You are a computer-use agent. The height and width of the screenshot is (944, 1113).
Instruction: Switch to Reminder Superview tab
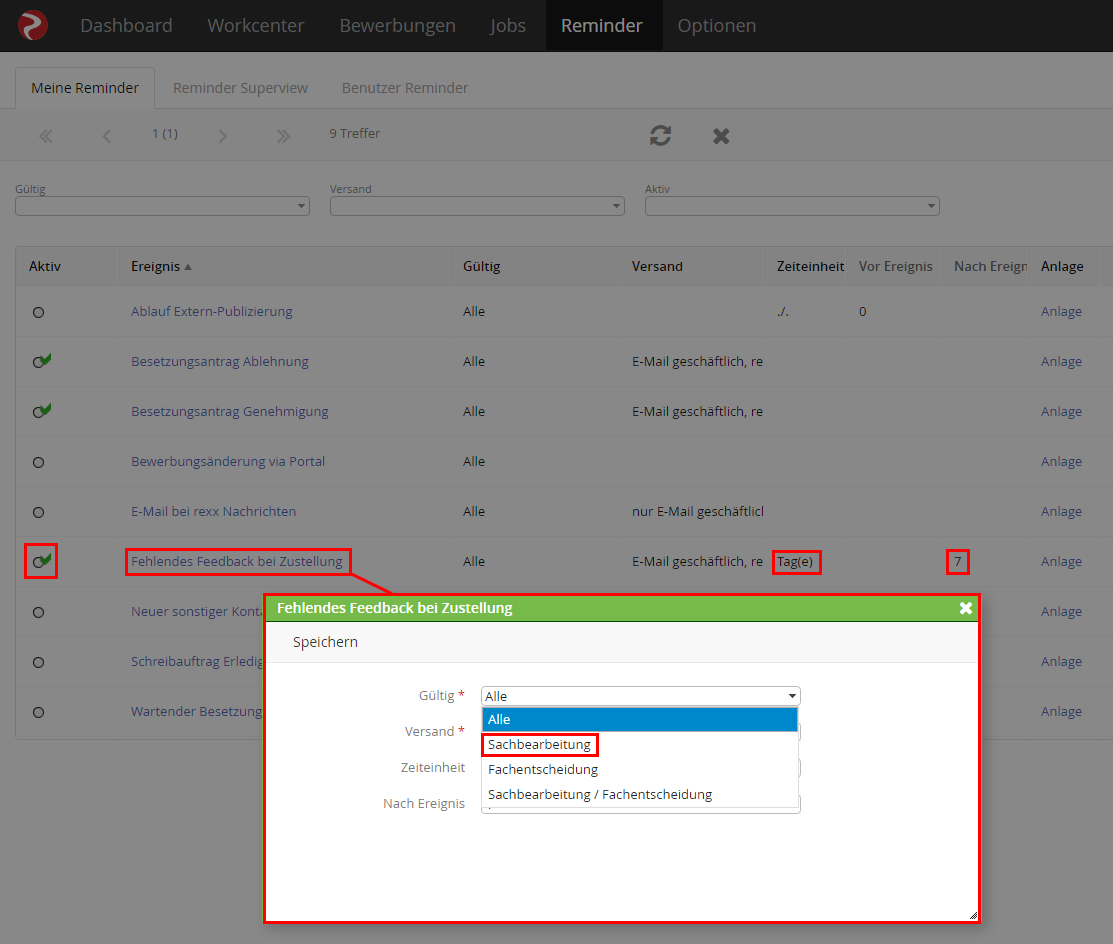point(241,88)
